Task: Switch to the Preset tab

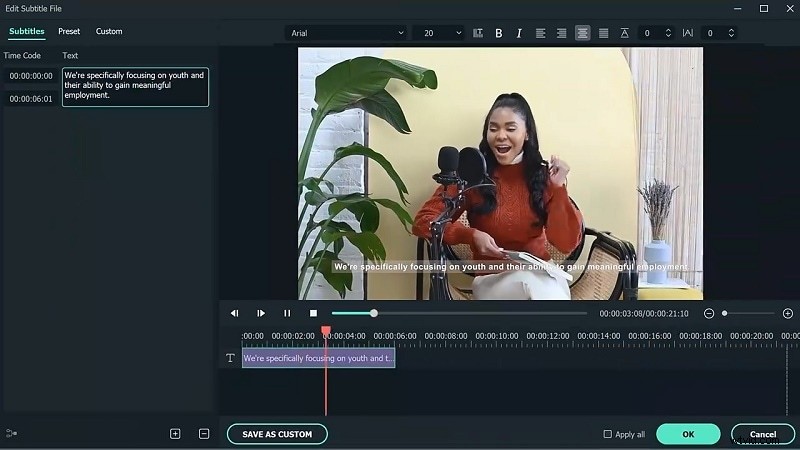Action: (69, 32)
